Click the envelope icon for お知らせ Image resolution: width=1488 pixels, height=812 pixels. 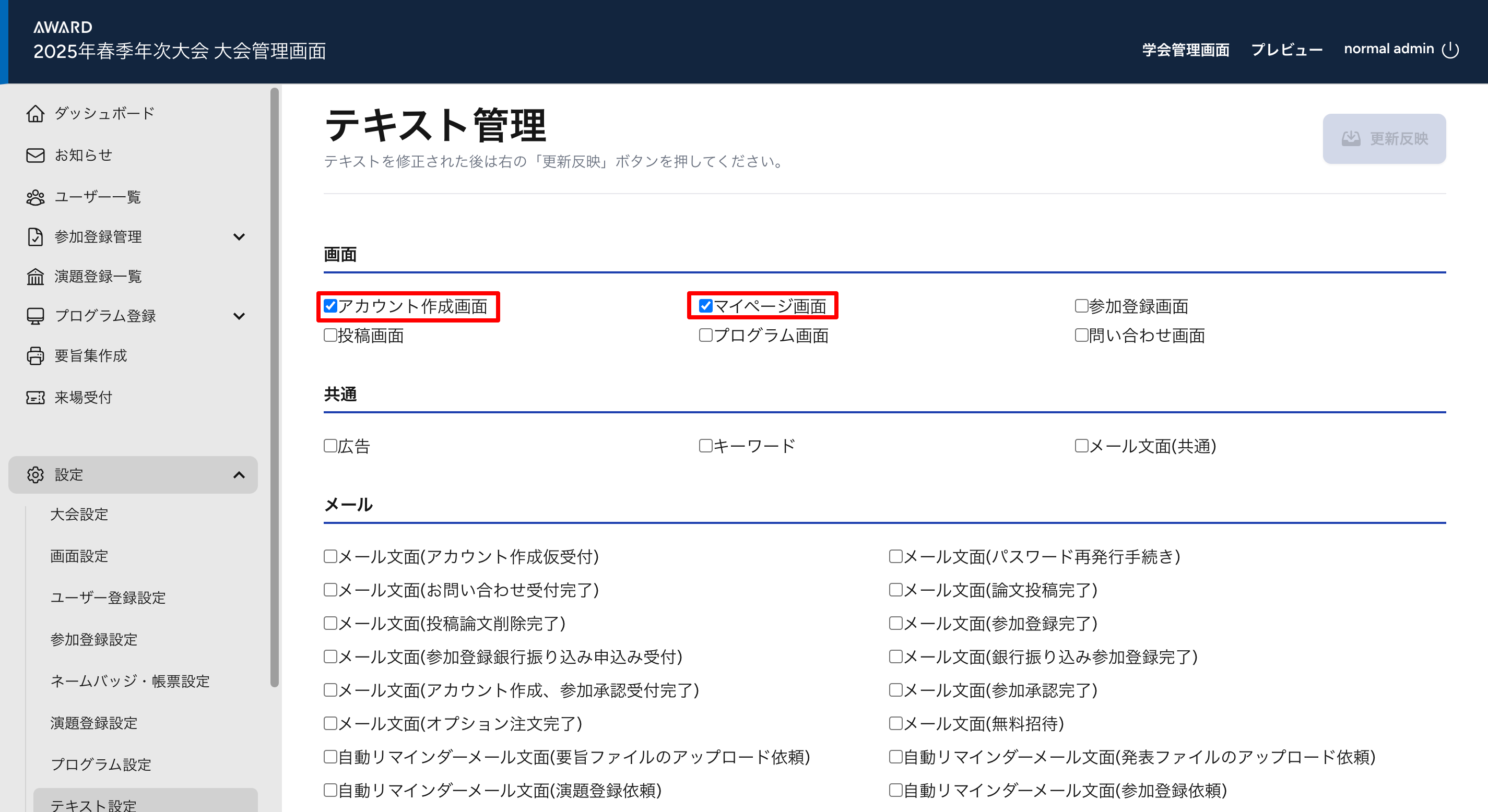35,156
